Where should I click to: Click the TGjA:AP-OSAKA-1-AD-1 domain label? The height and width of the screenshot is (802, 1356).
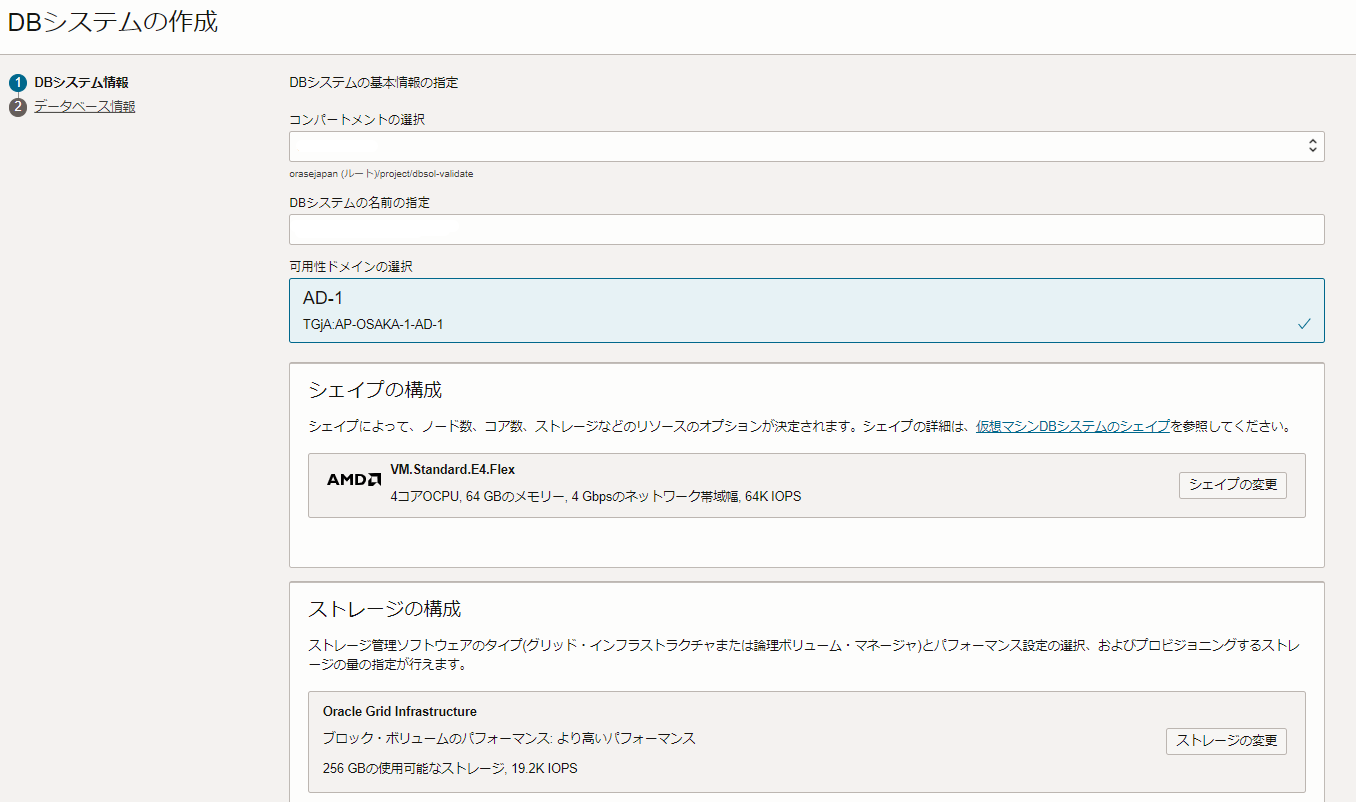pyautogui.click(x=373, y=325)
